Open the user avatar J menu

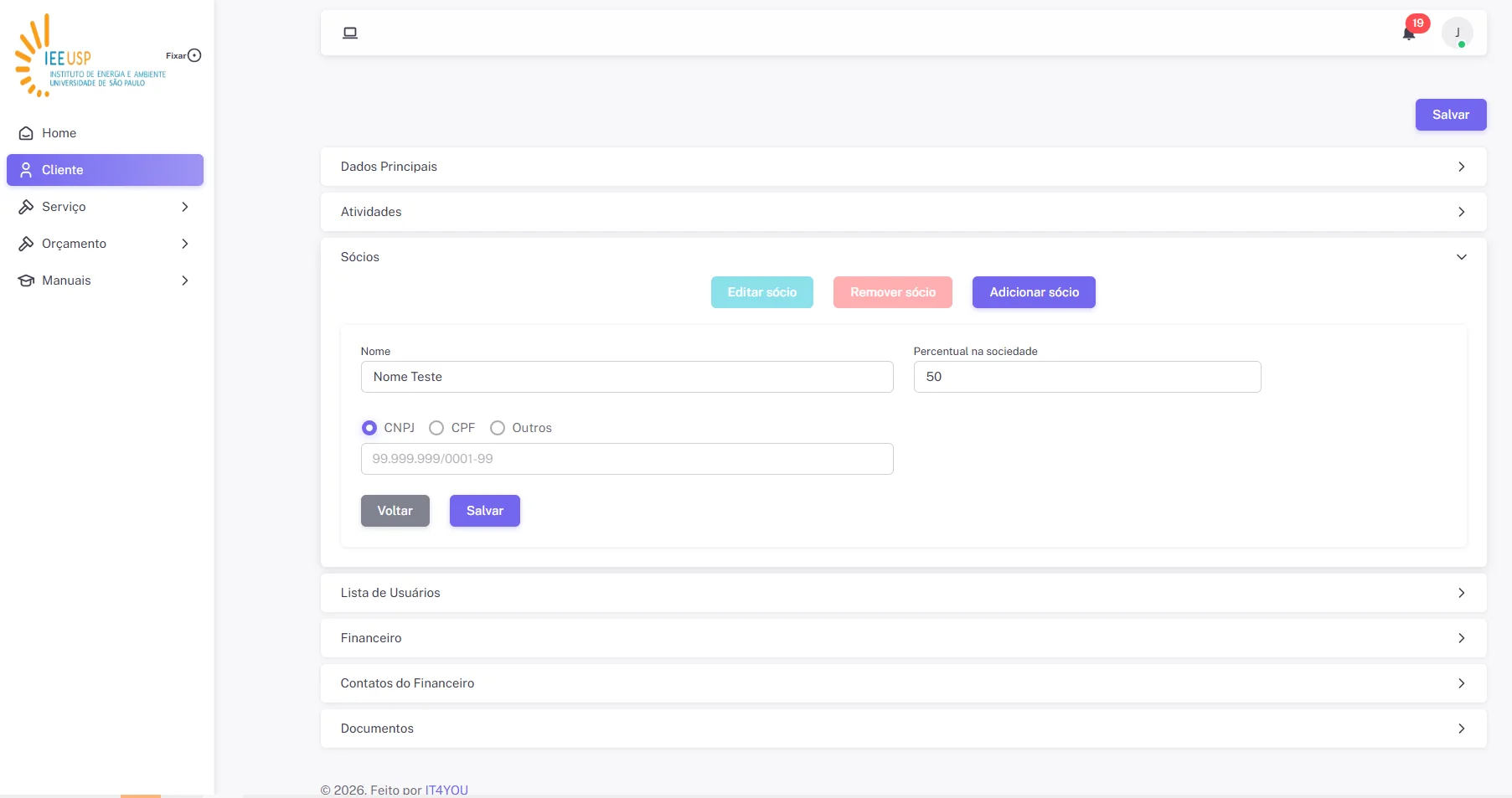(1457, 33)
